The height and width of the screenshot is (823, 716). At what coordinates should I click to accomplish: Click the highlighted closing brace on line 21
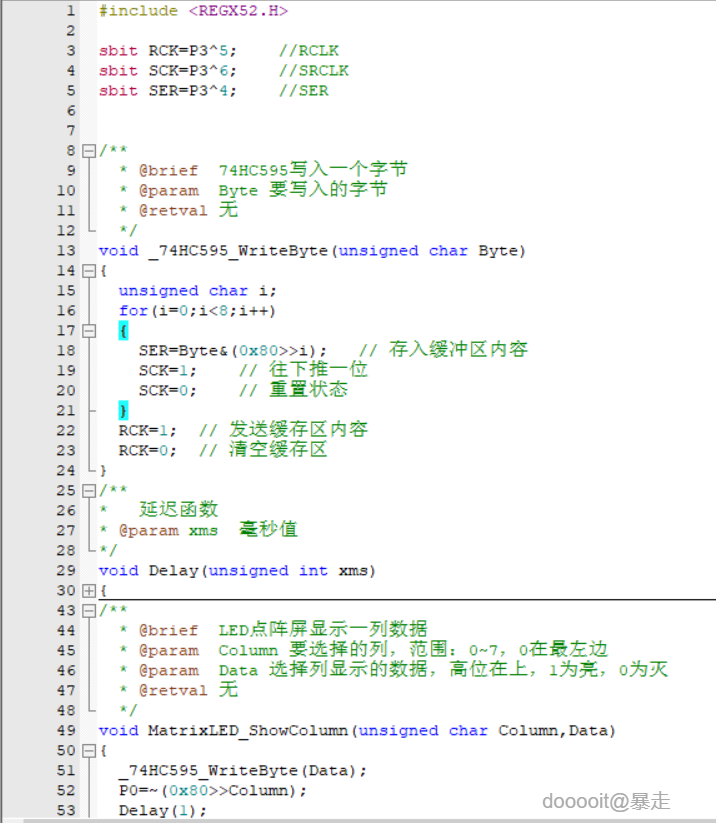[123, 411]
